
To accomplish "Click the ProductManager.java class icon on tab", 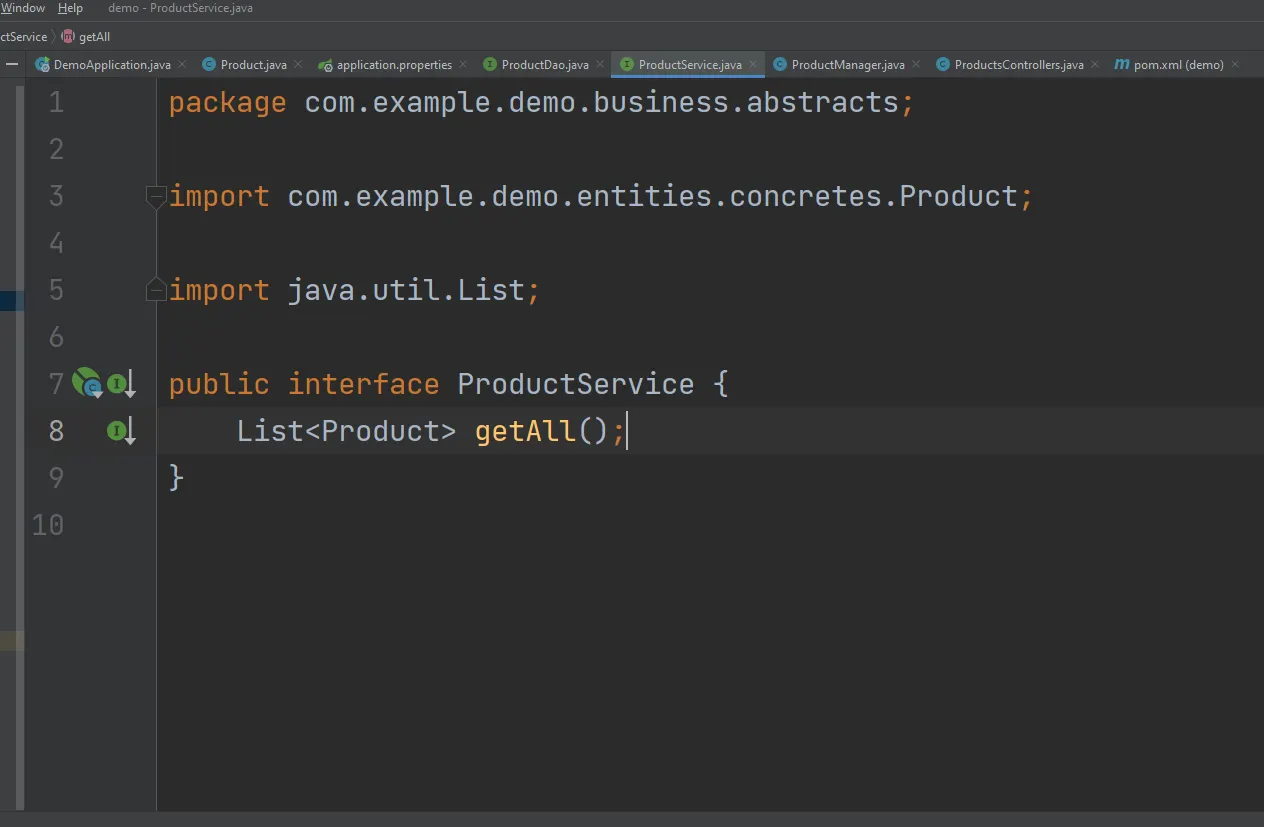I will 780,65.
